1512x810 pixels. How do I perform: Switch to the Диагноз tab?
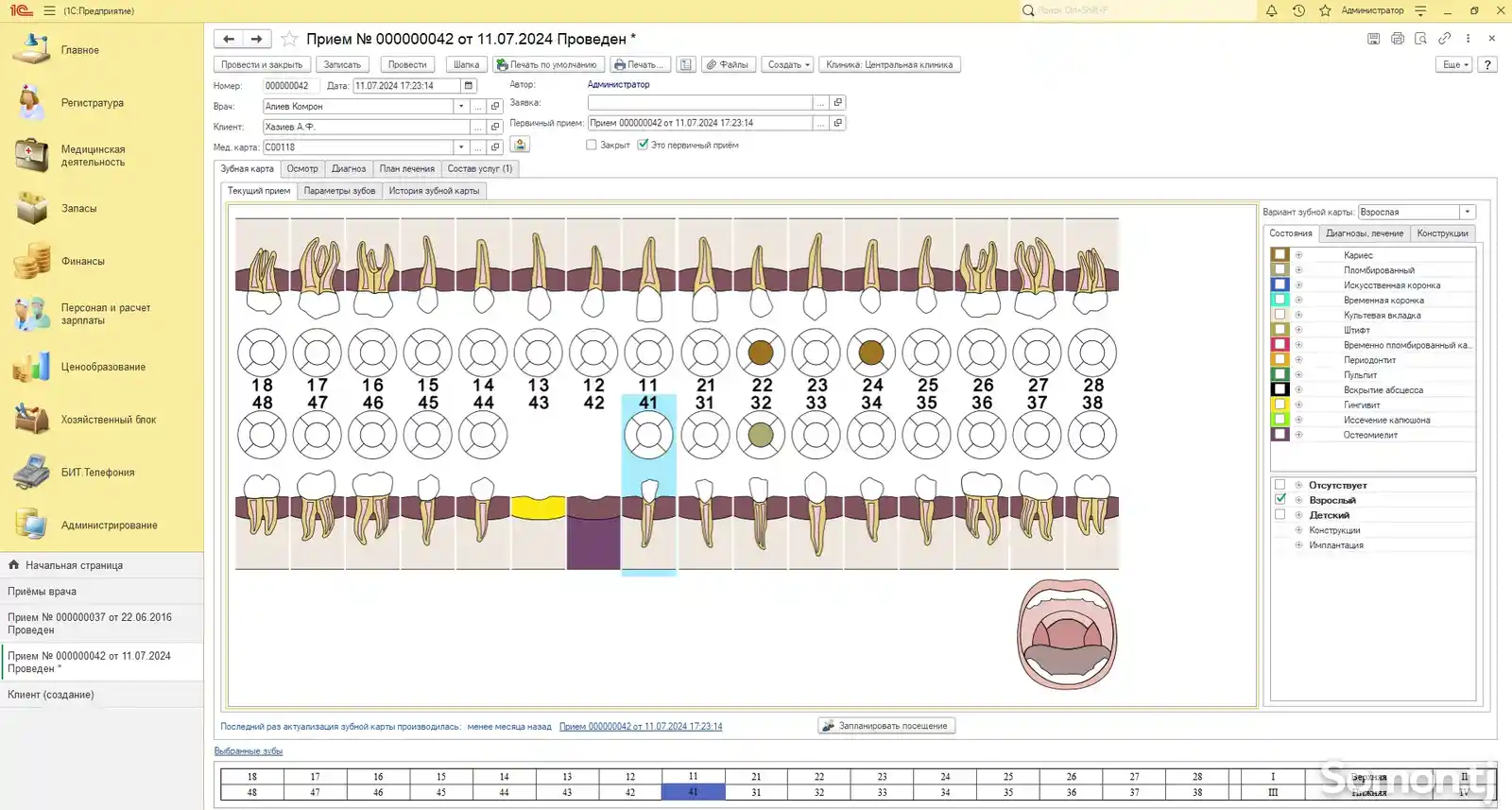click(x=349, y=168)
